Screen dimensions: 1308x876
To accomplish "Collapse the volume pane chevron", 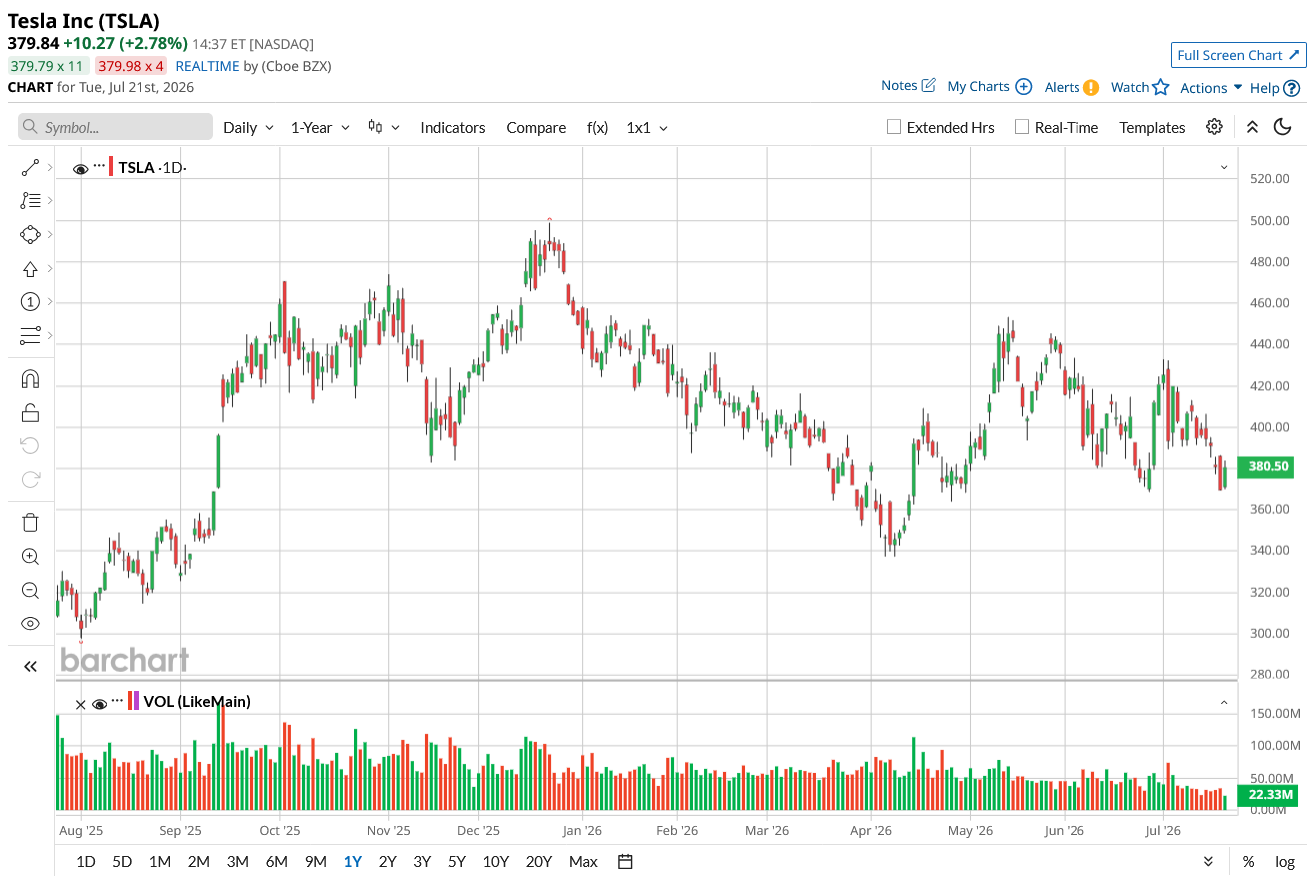I will tap(1224, 703).
